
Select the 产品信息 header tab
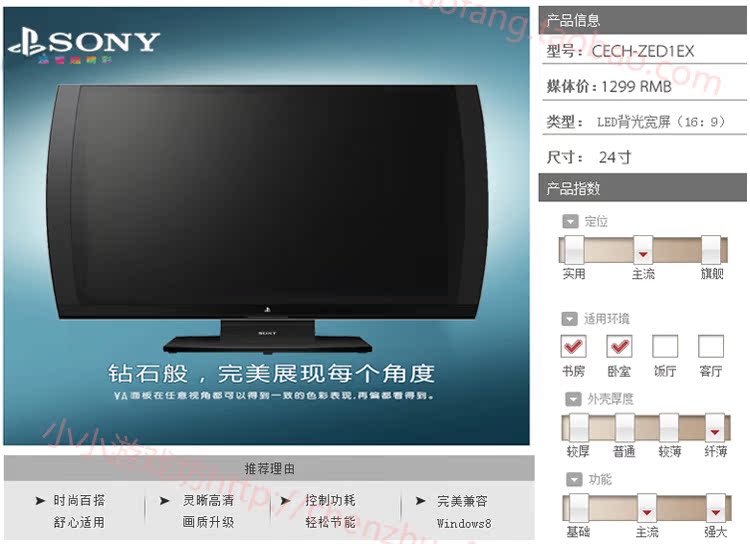[642, 20]
